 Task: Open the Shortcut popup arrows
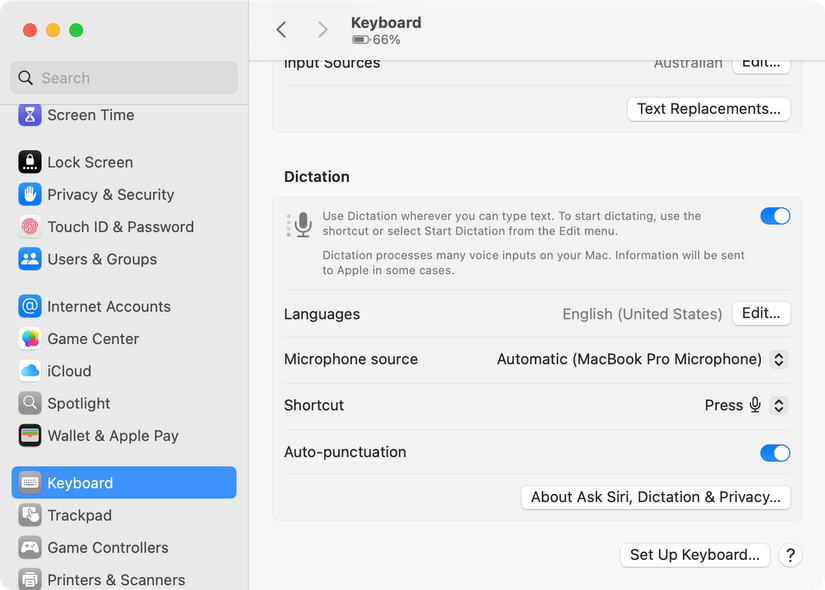[x=779, y=405]
